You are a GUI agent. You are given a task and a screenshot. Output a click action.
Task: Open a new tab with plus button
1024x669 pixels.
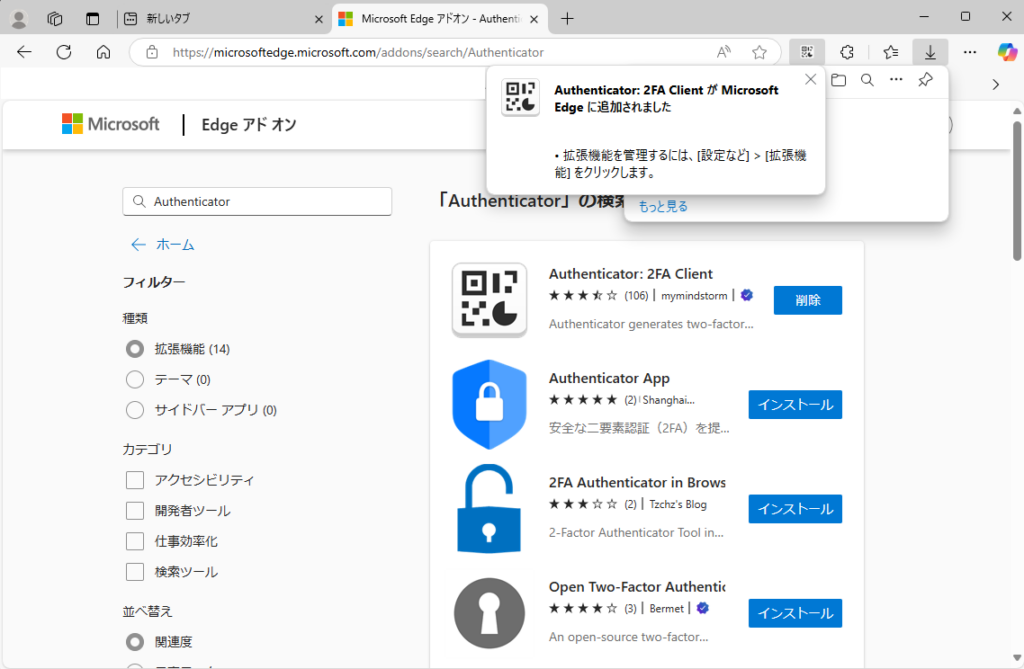[x=567, y=19]
